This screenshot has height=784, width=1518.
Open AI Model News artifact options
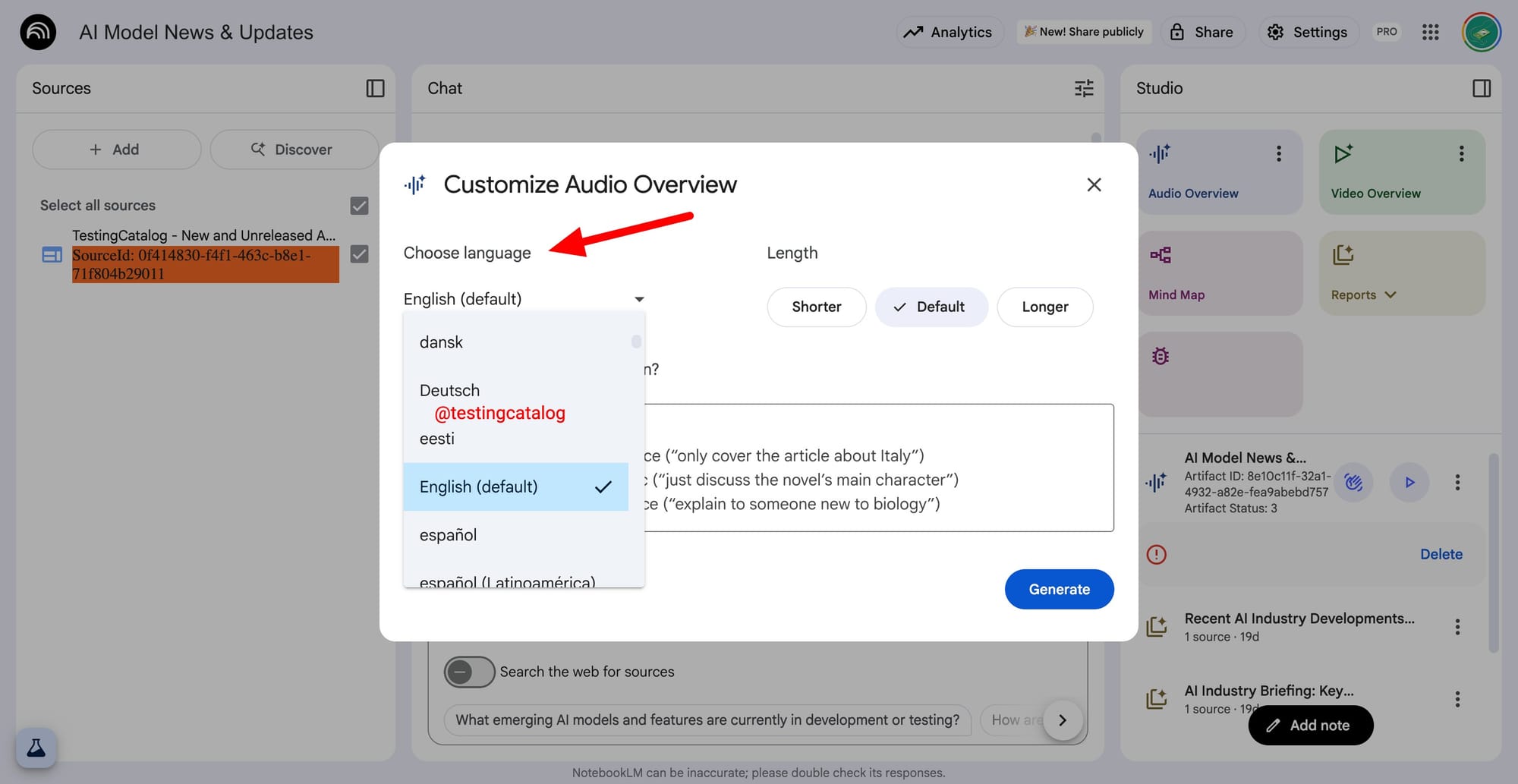point(1457,482)
